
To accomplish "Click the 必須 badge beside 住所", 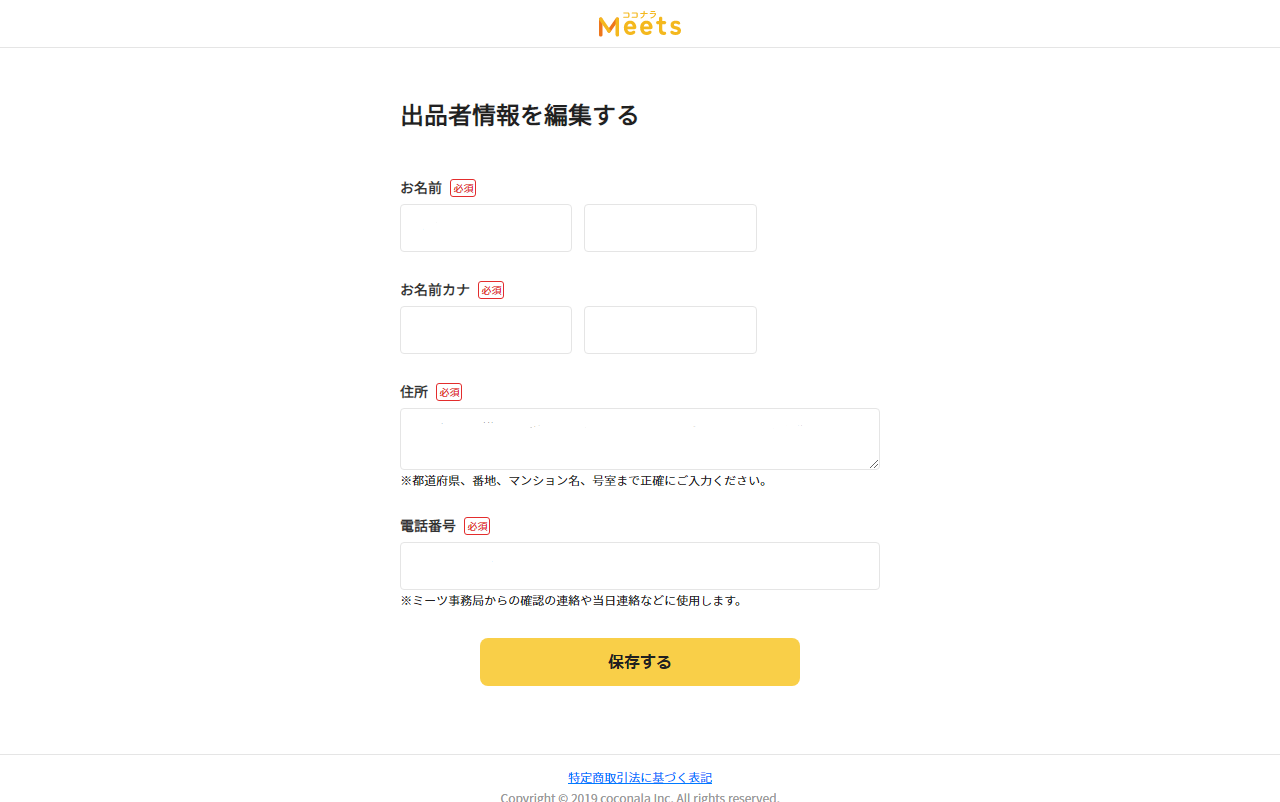I will click(449, 392).
